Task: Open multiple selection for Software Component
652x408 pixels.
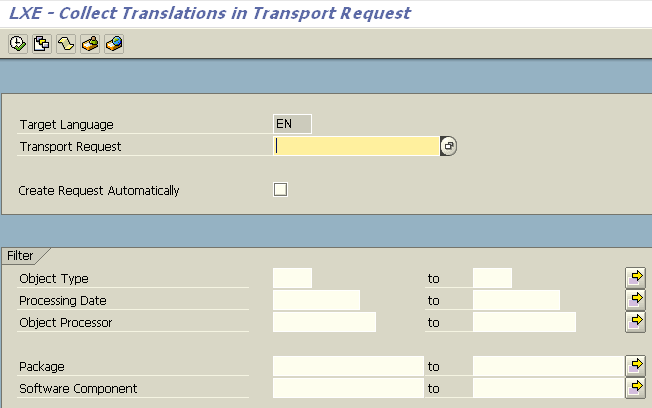Action: point(635,388)
